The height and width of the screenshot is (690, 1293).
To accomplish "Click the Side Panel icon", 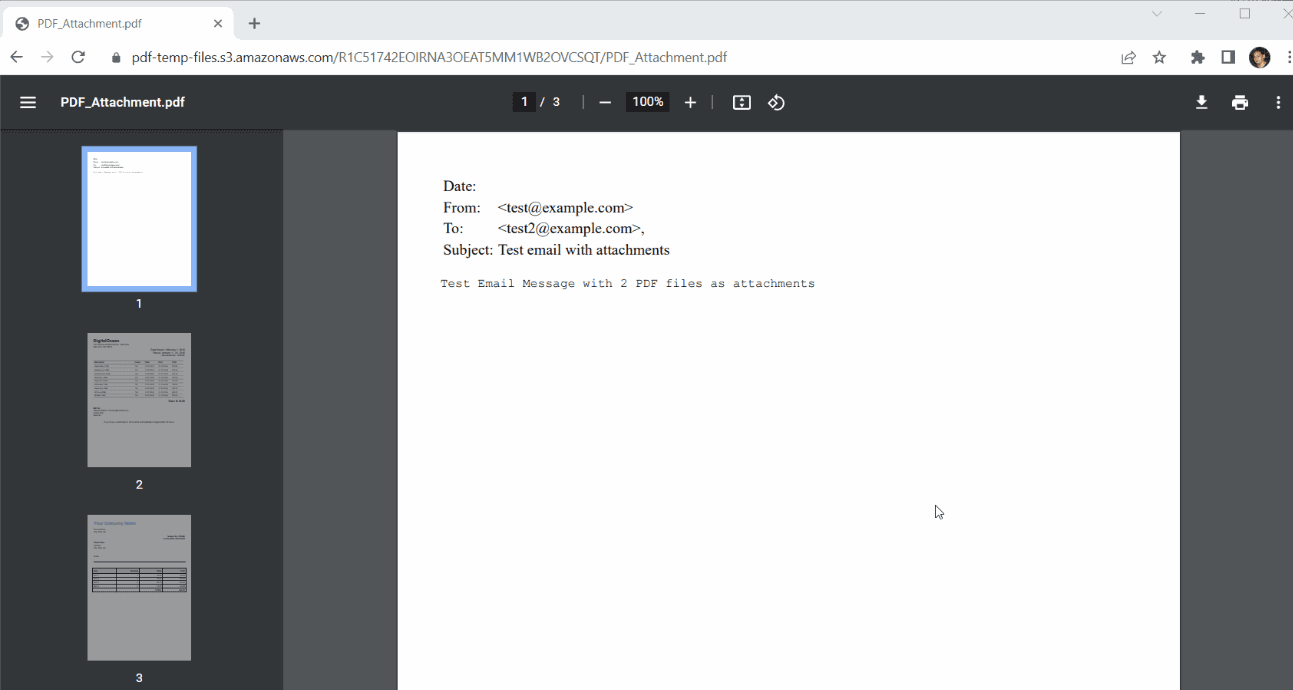I will pos(1228,57).
